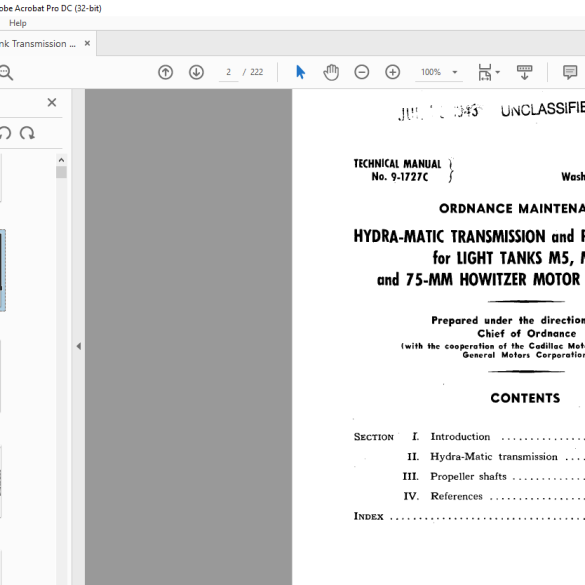Click the page number input field
This screenshot has width=585, height=585.
228,72
